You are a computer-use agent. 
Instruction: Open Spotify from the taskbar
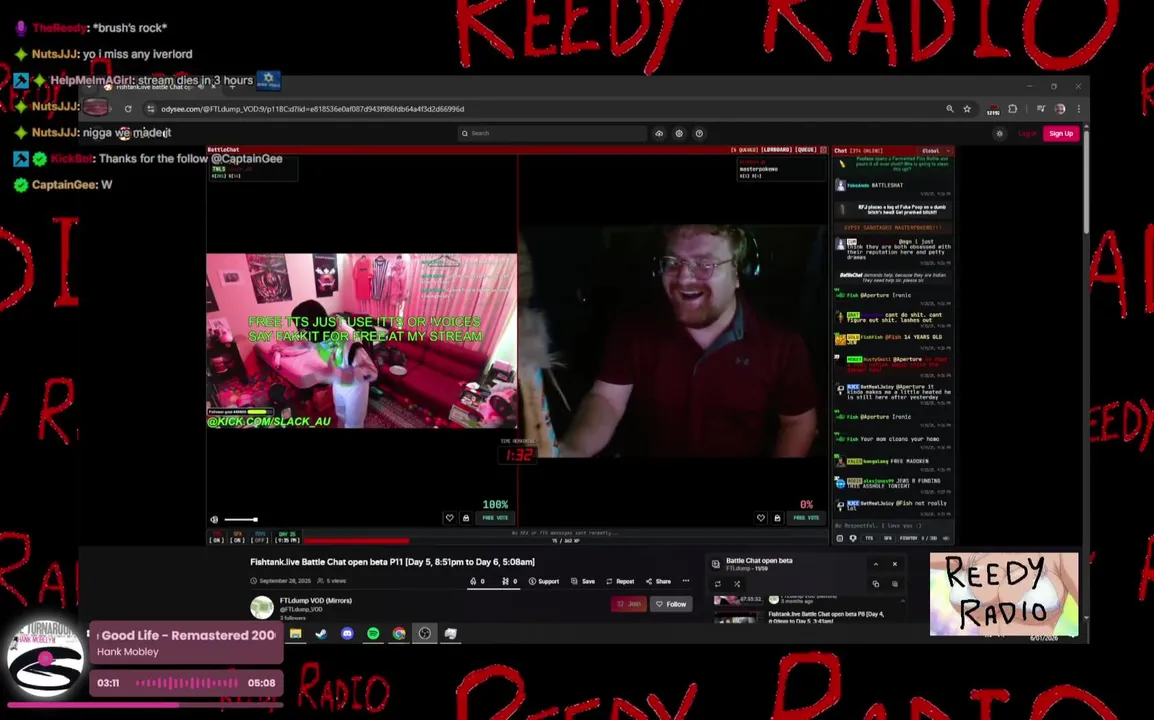[373, 633]
